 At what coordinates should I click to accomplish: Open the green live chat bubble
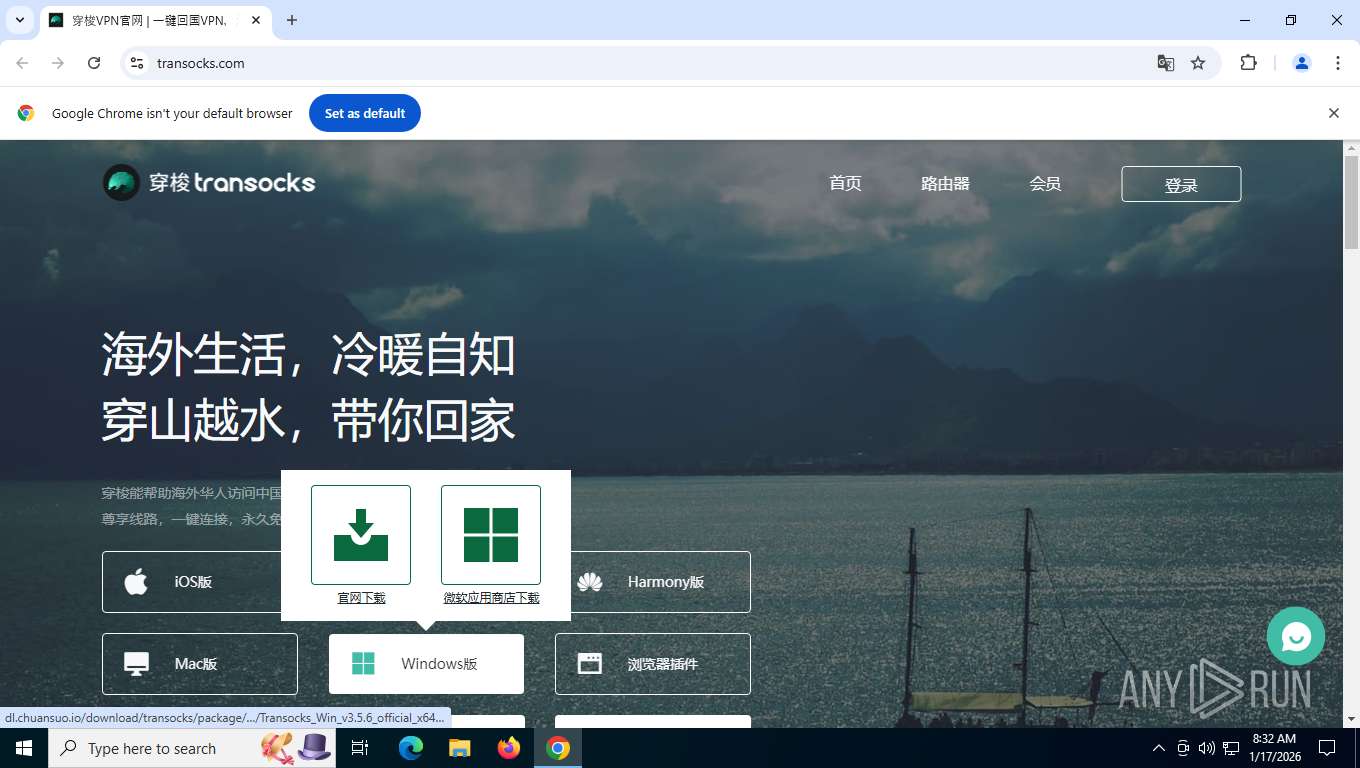pos(1295,636)
